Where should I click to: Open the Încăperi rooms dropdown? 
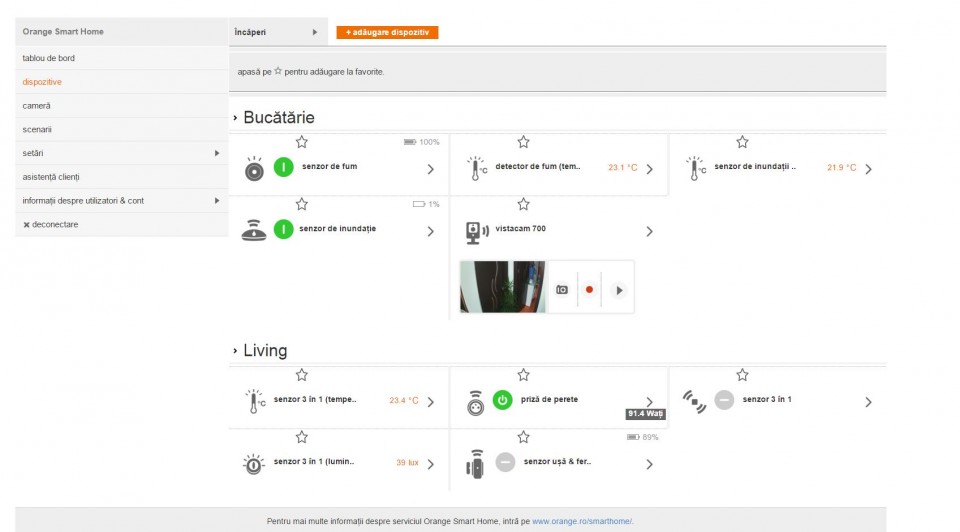coord(277,32)
